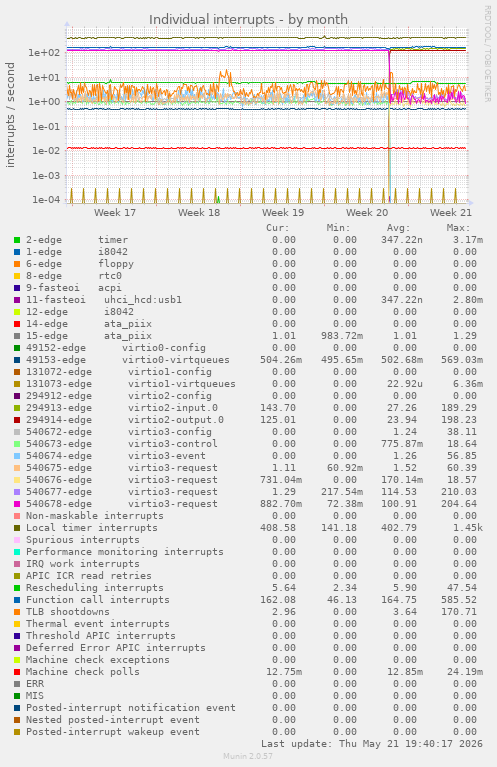Image resolution: width=497 pixels, height=767 pixels.
Task: Click the orange TLB shootdowns swatch
Action: pyautogui.click(x=17, y=611)
